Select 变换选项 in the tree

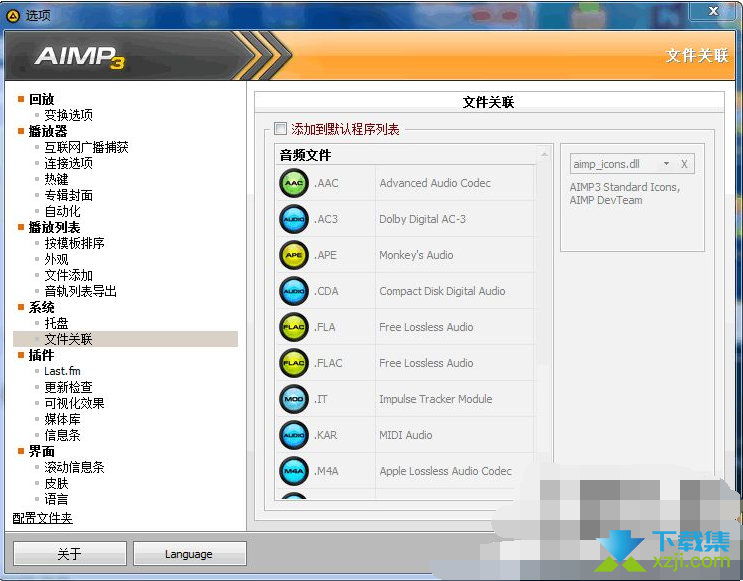pos(69,115)
